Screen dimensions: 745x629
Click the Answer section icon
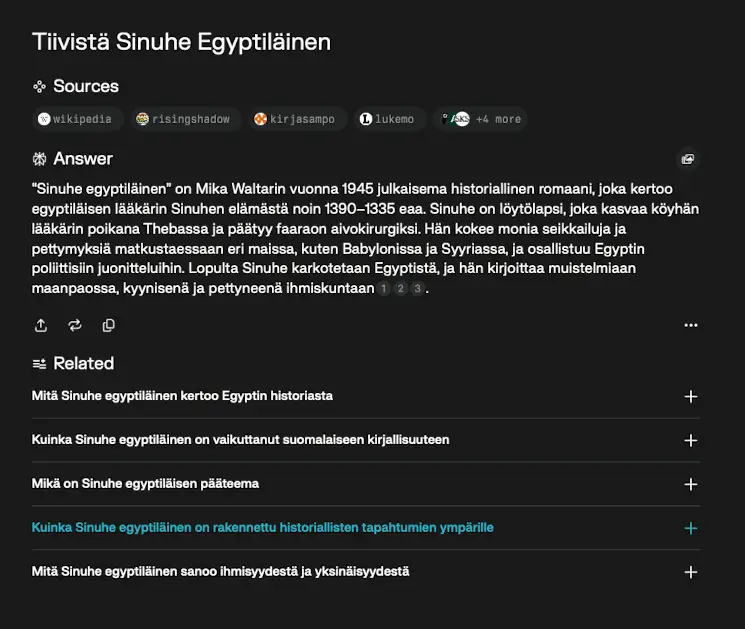[x=39, y=159]
